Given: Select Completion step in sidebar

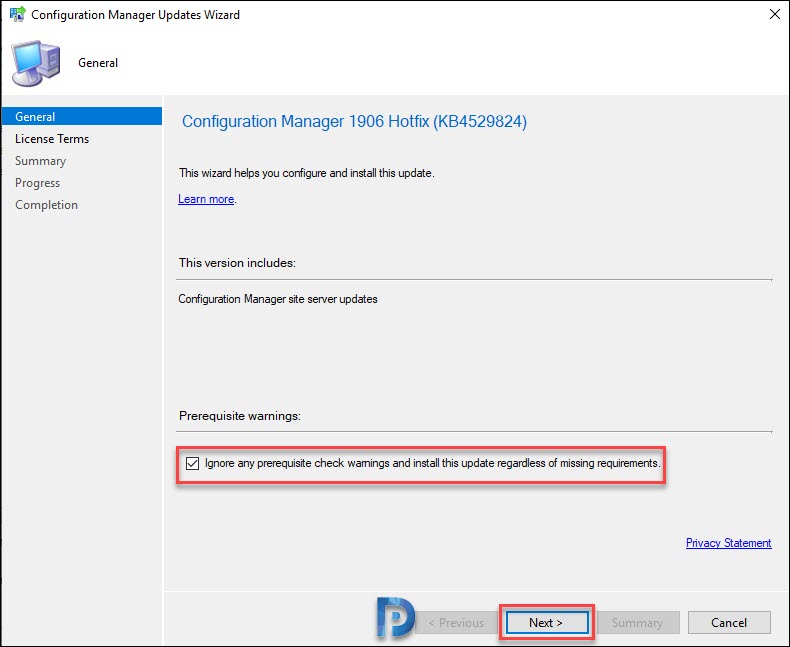Looking at the screenshot, I should pos(46,205).
